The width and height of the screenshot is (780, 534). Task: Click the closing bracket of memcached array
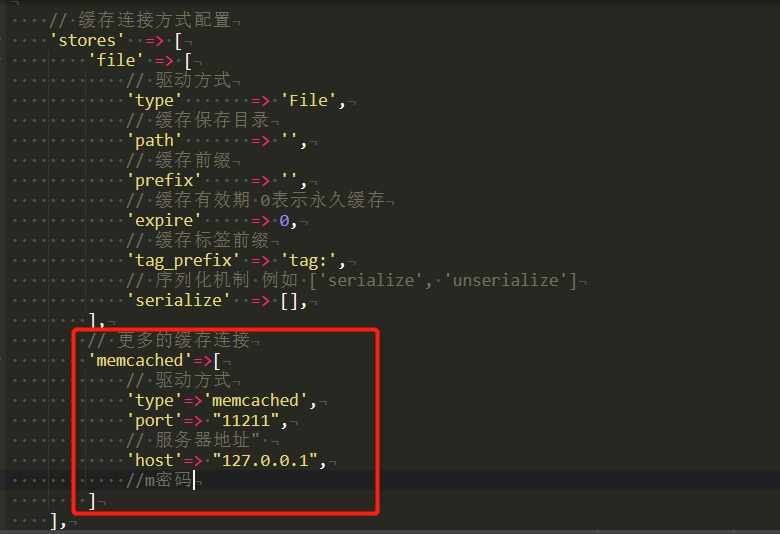[x=92, y=501]
